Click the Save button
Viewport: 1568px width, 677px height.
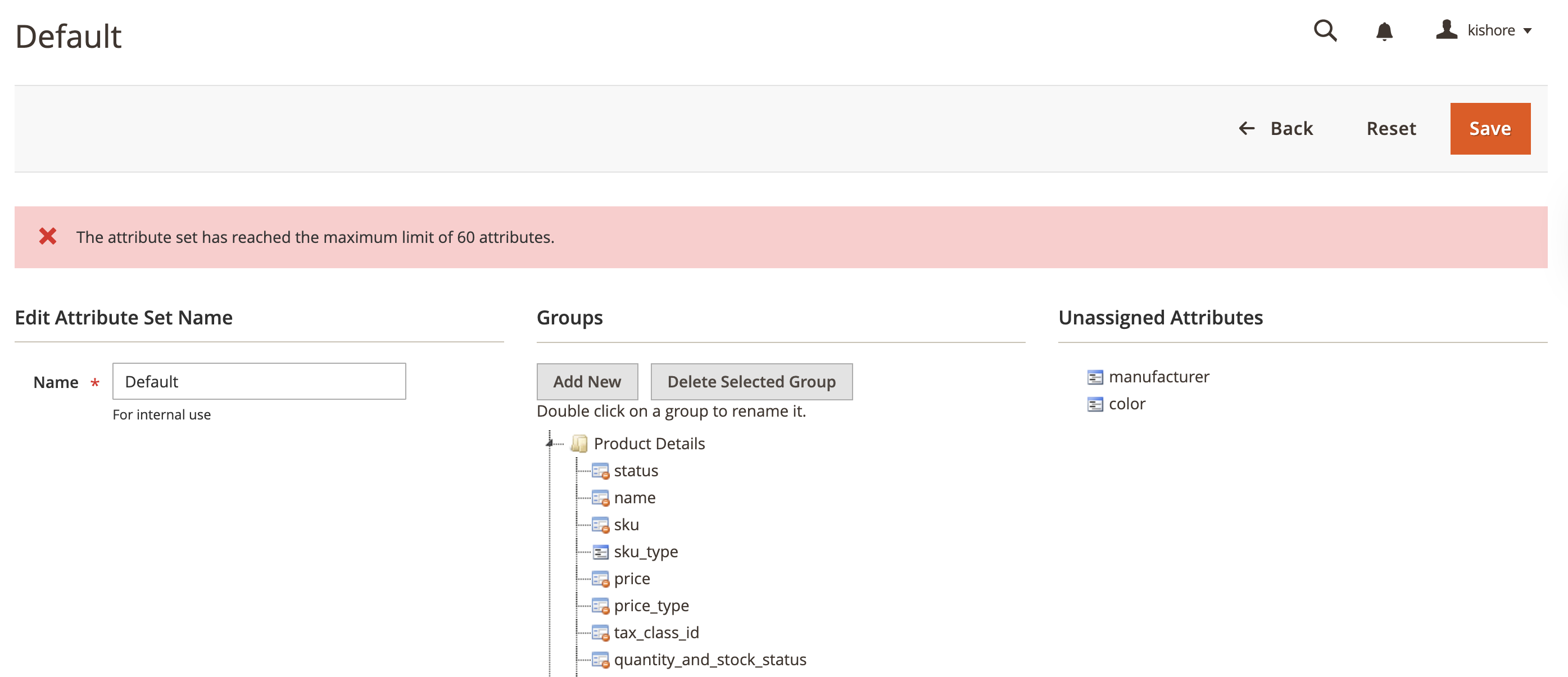(x=1490, y=128)
